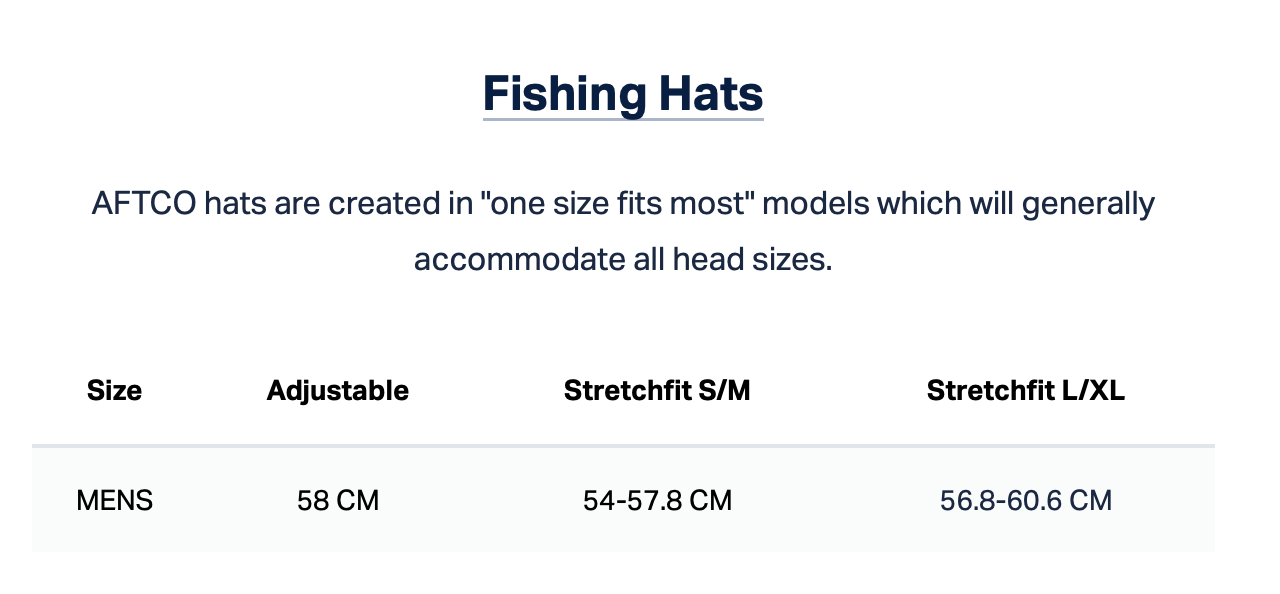
Task: Click the 56.8-60.6 CM measurement cell
Action: pyautogui.click(x=1026, y=500)
